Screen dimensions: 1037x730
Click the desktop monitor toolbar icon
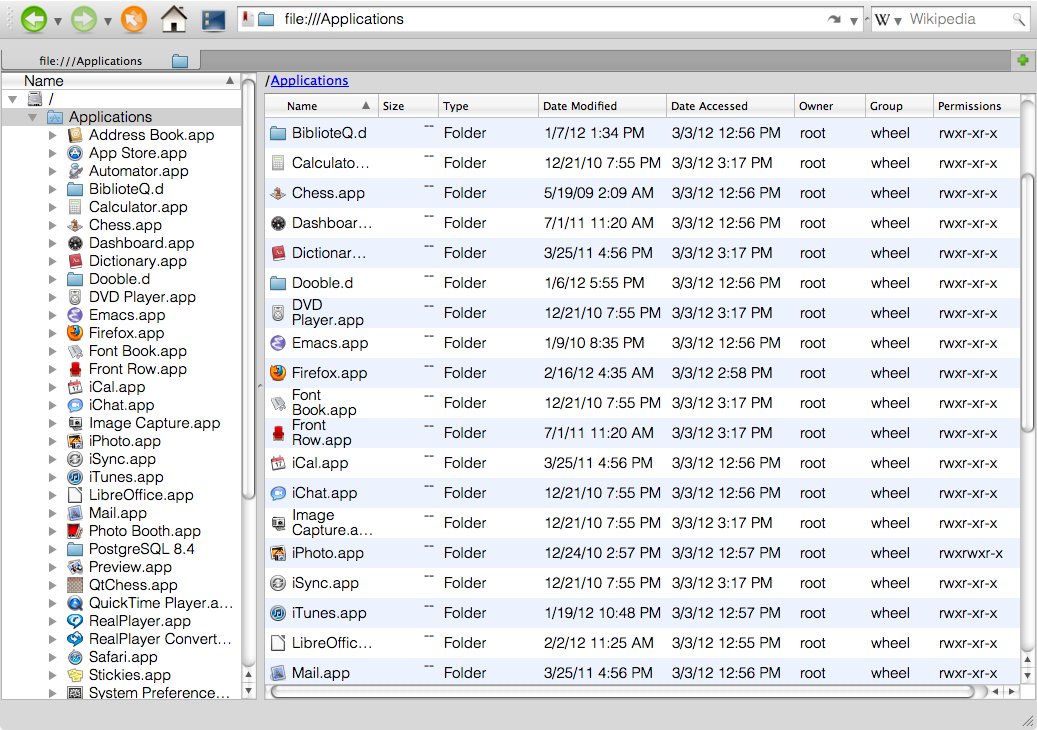tap(214, 20)
